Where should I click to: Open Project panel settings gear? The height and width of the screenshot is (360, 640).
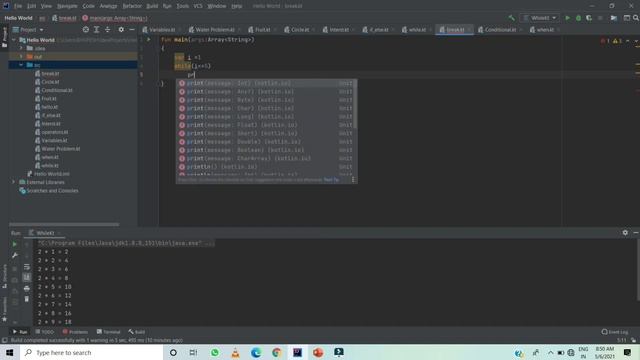click(x=121, y=30)
